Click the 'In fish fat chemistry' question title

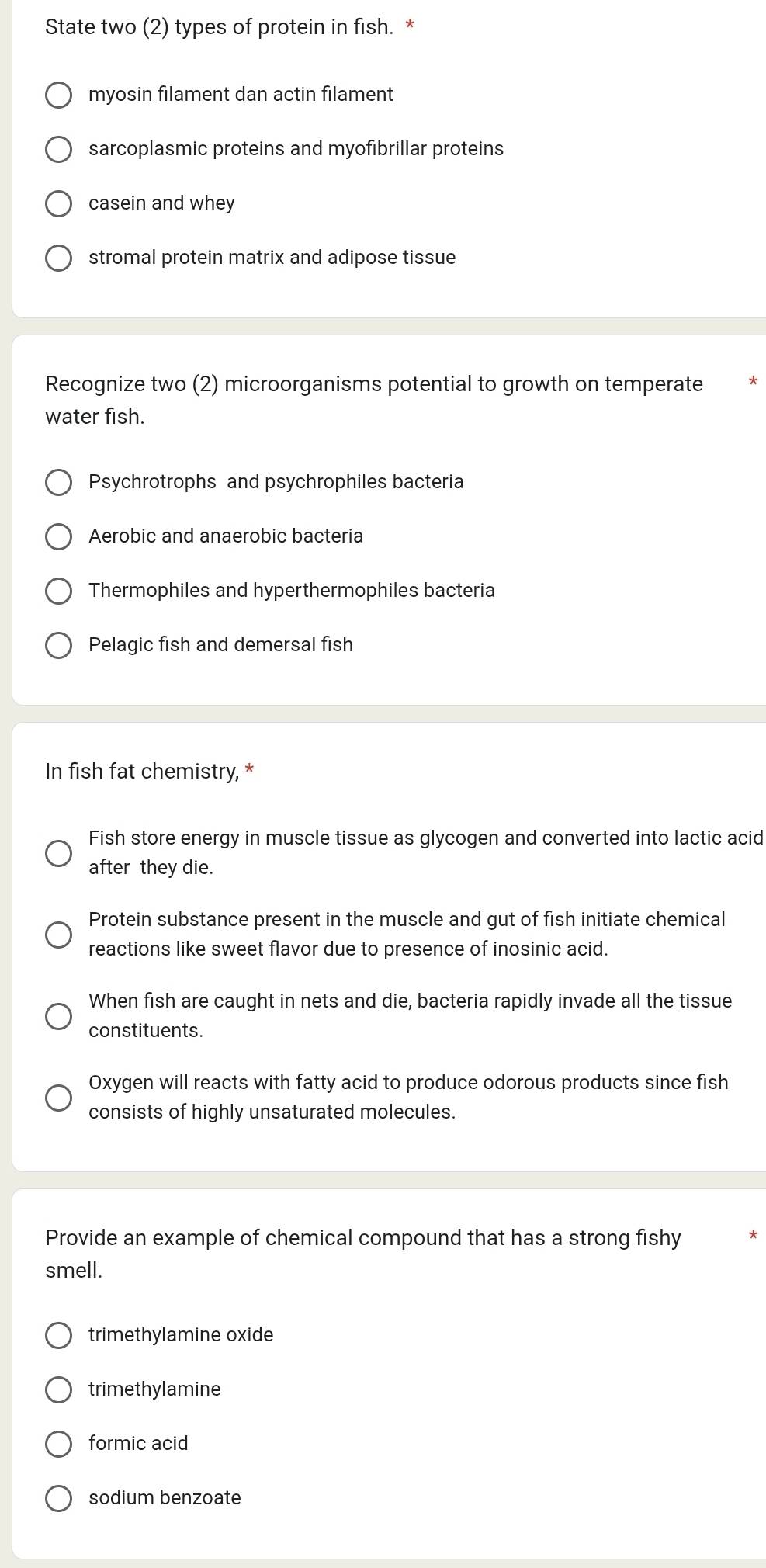click(x=142, y=772)
